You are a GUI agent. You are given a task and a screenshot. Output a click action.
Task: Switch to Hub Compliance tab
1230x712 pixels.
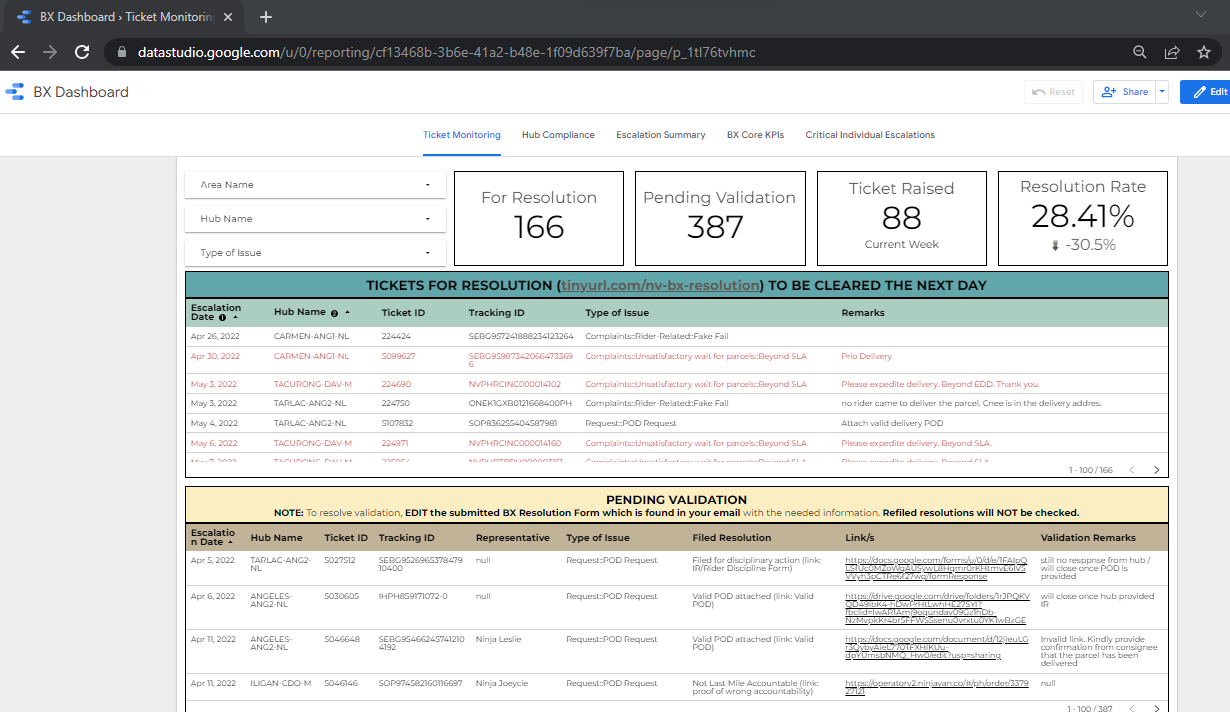click(x=558, y=135)
